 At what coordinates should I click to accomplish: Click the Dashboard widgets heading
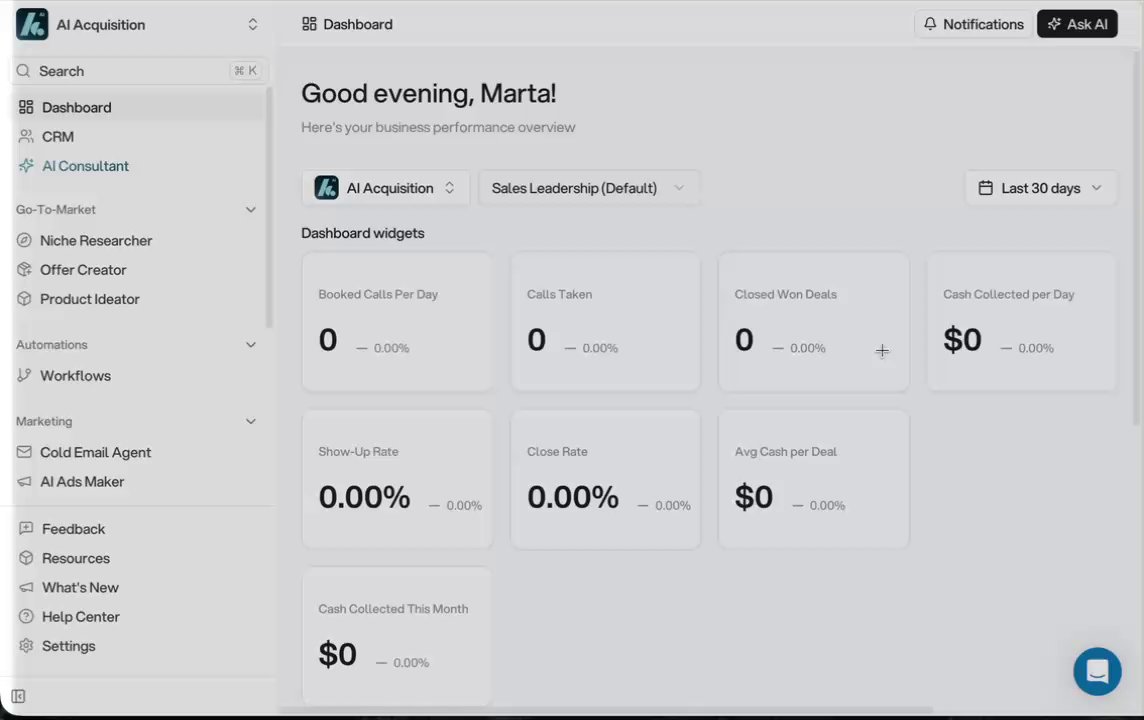pyautogui.click(x=363, y=233)
